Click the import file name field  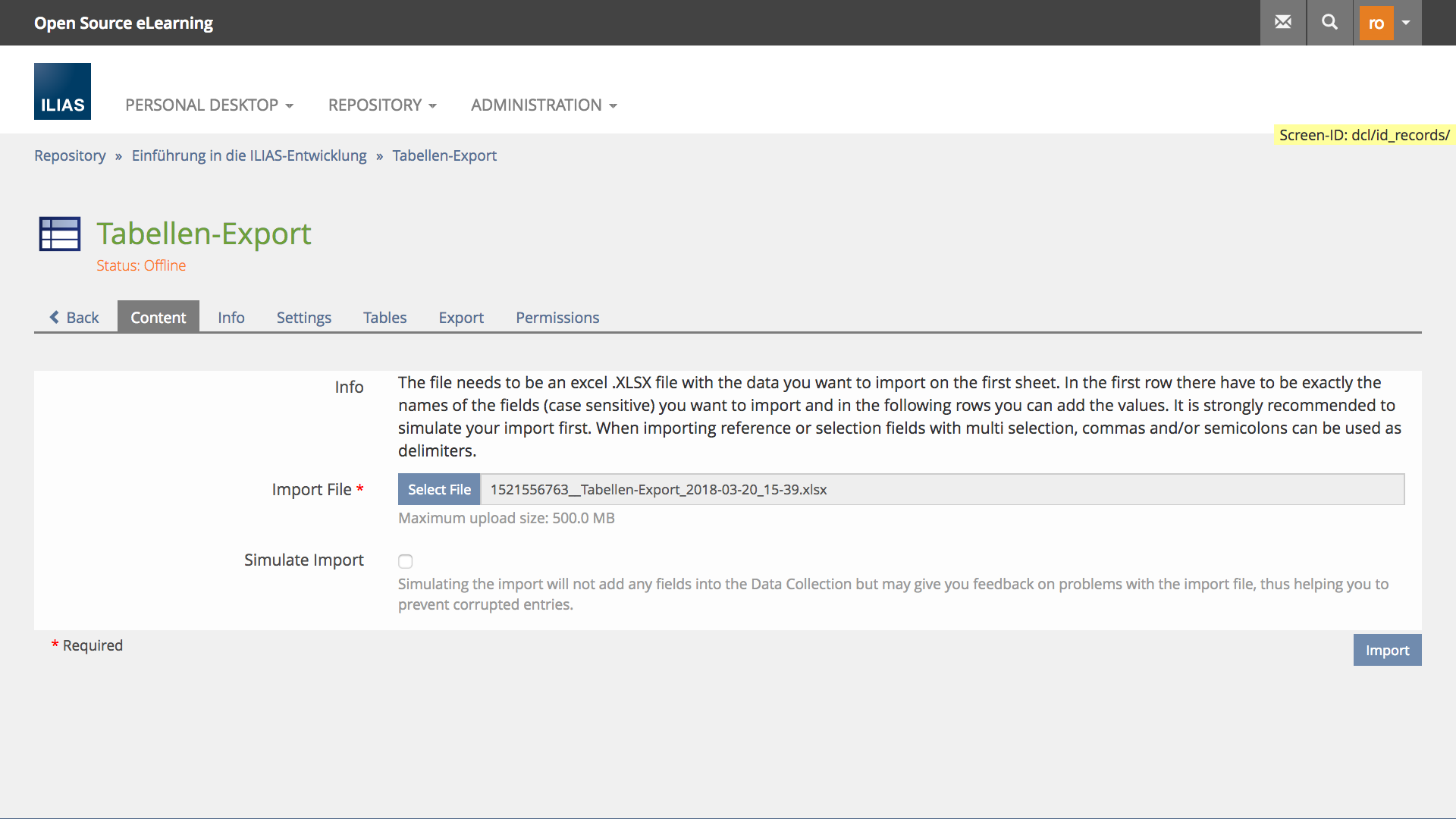pyautogui.click(x=940, y=489)
